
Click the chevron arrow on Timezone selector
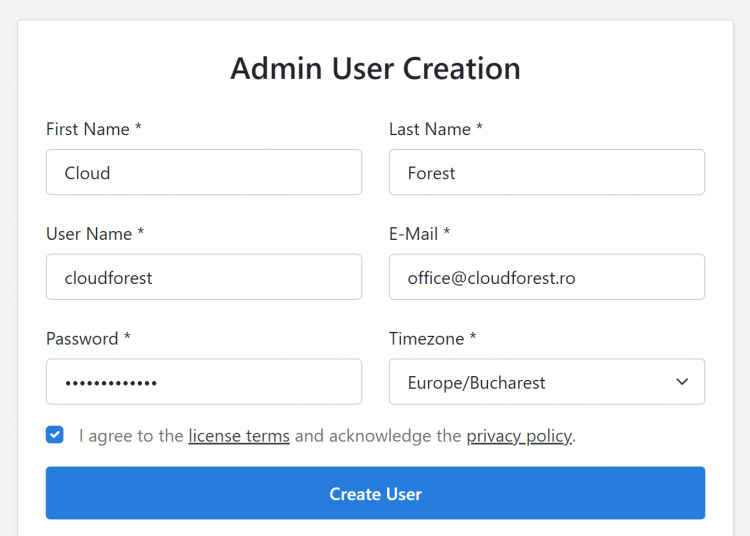pyautogui.click(x=682, y=382)
